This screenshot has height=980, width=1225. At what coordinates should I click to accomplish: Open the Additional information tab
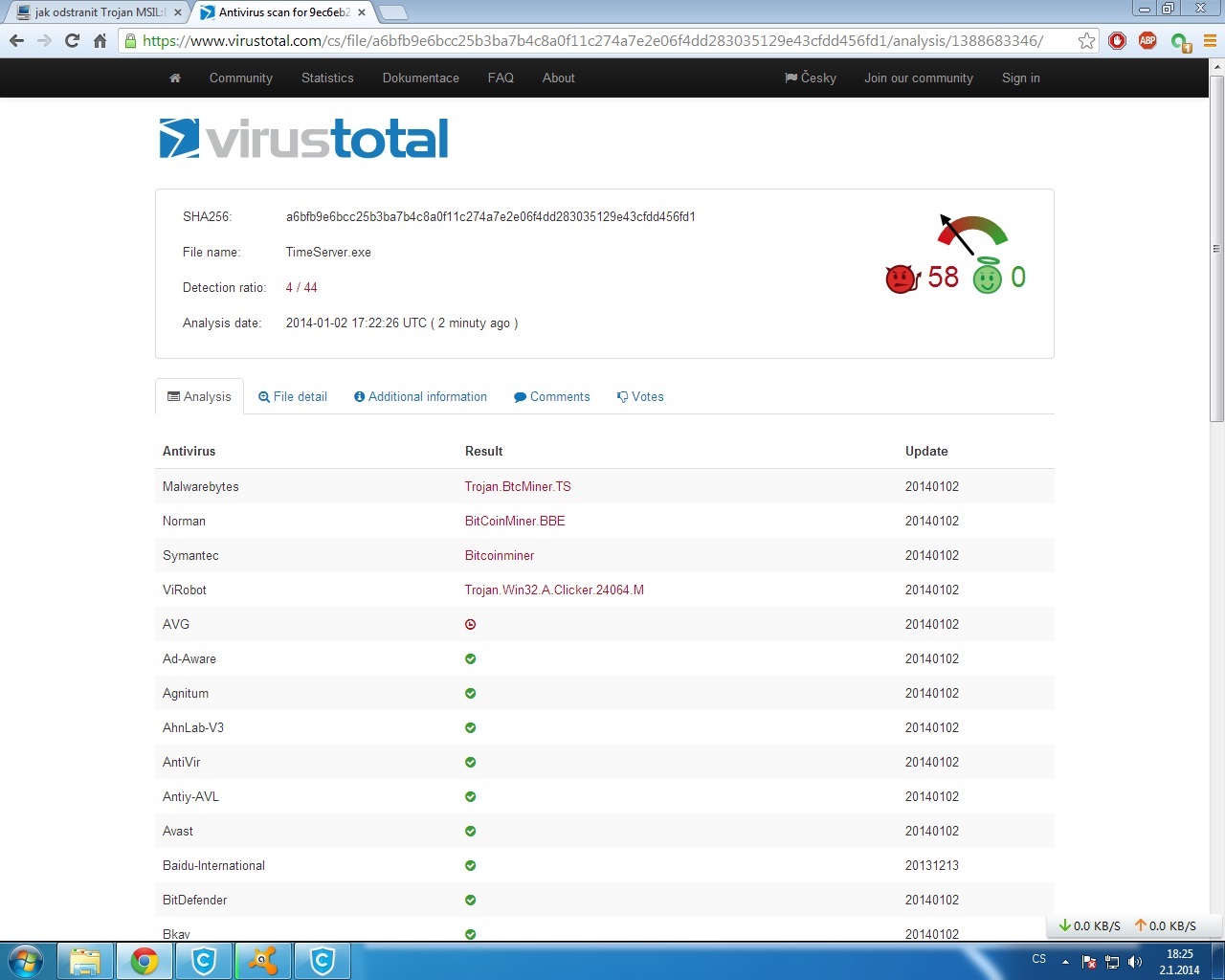tap(420, 396)
